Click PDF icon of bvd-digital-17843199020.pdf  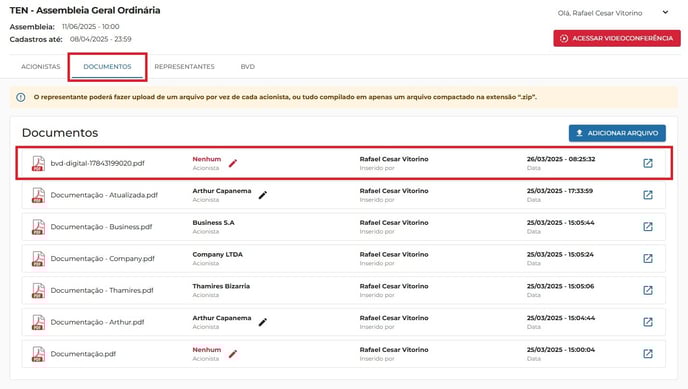[x=38, y=164]
